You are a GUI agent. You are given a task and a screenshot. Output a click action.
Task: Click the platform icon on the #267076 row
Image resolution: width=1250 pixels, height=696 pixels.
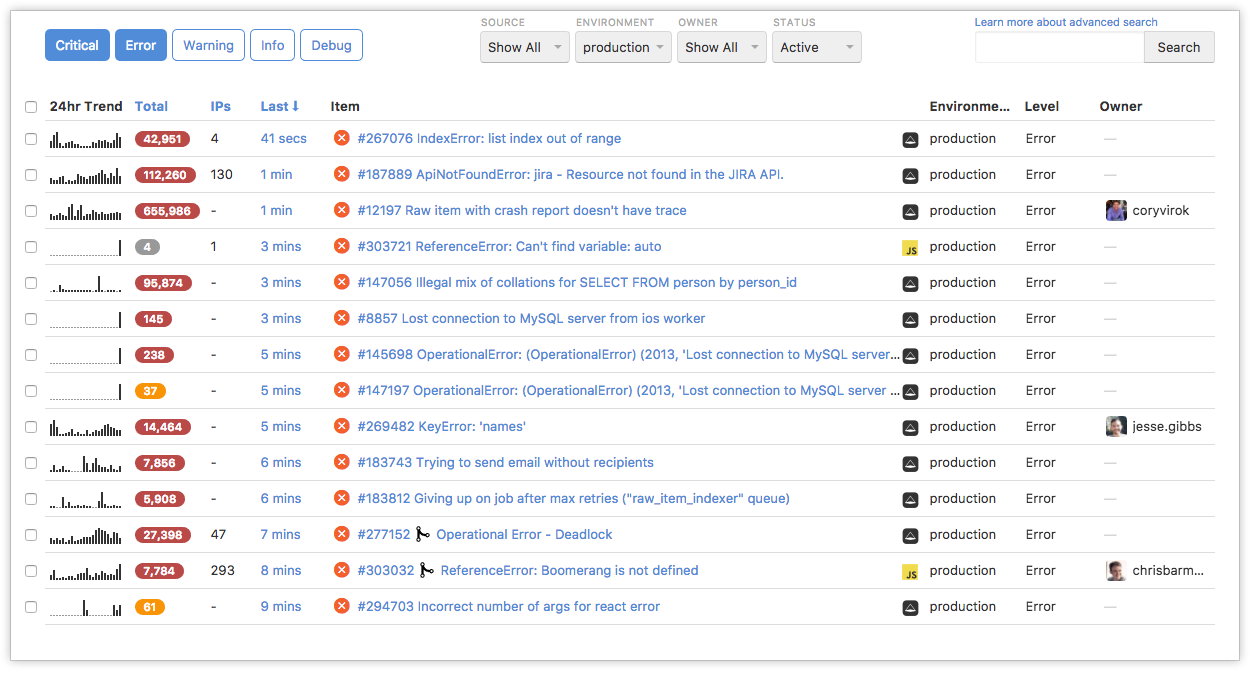tap(910, 140)
